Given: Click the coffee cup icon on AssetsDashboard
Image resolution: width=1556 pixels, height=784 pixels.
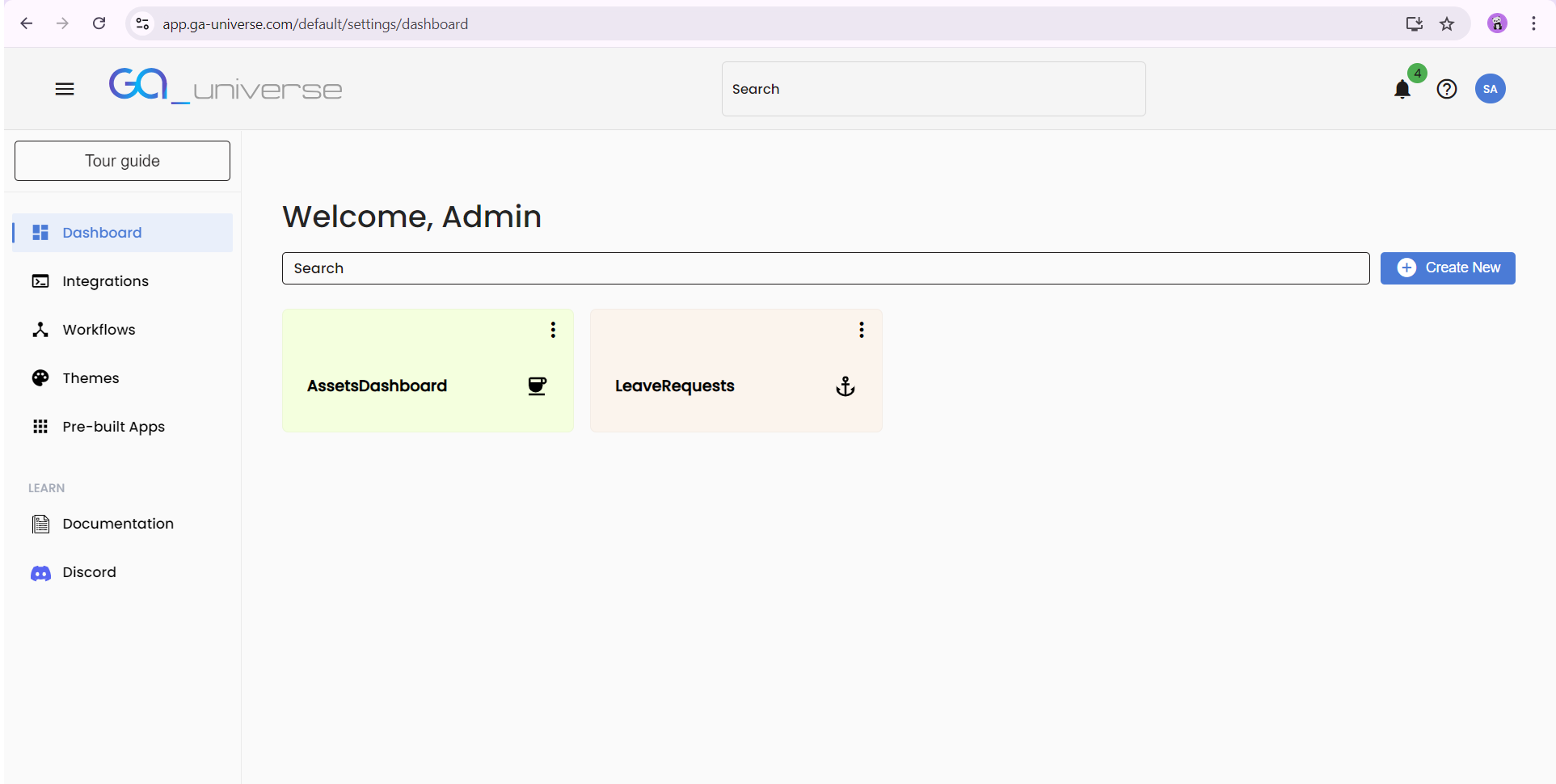Looking at the screenshot, I should [x=537, y=386].
